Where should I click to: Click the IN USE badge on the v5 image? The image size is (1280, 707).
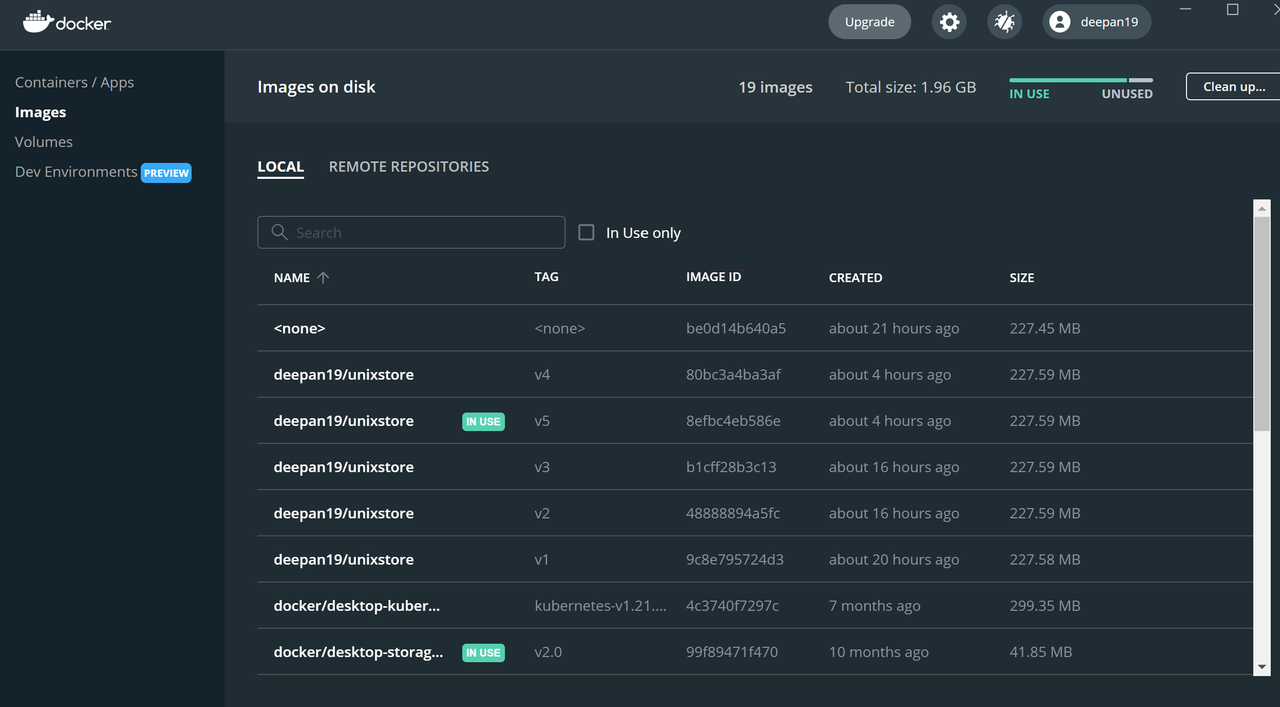click(483, 421)
